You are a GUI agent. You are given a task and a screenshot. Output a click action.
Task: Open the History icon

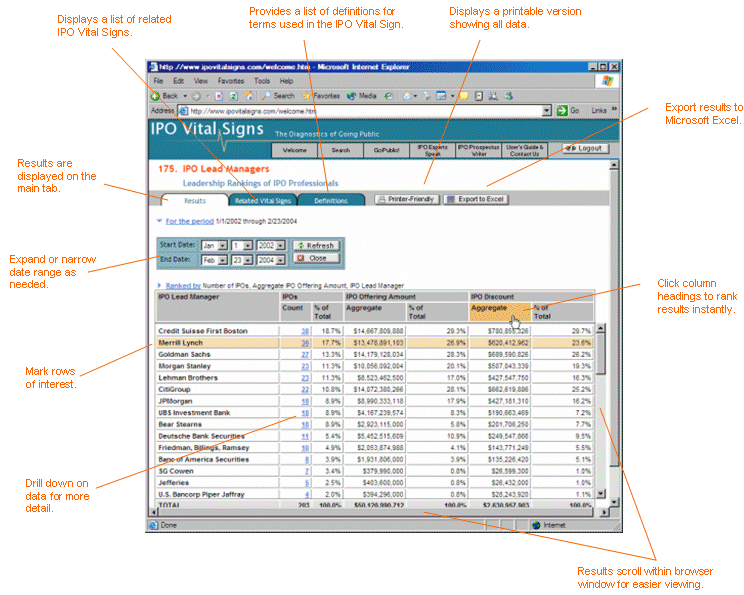(389, 96)
